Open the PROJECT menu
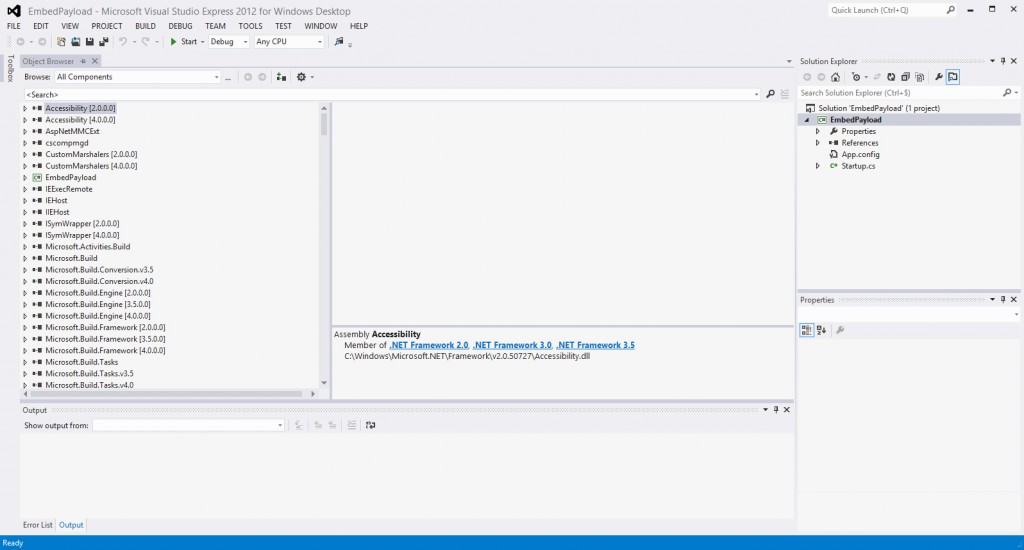Image resolution: width=1024 pixels, height=550 pixels. [x=106, y=26]
